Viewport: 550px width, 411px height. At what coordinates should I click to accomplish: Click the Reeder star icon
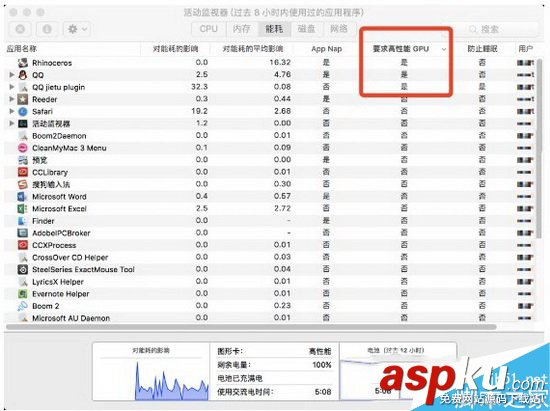(23, 99)
